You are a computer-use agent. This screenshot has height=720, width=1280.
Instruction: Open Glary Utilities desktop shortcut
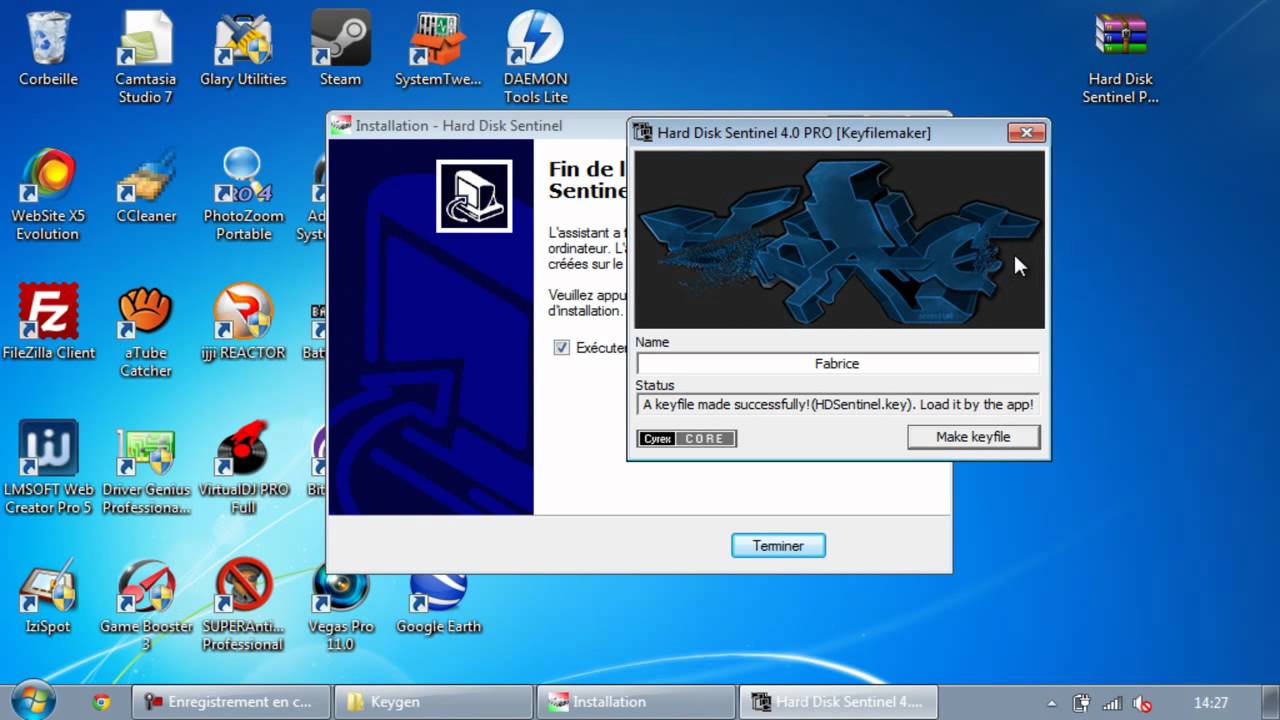(x=243, y=48)
